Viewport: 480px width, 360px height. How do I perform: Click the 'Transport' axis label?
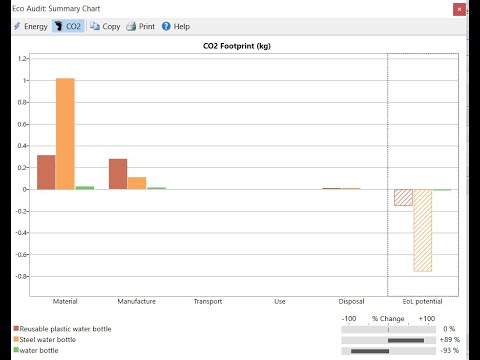[208, 301]
